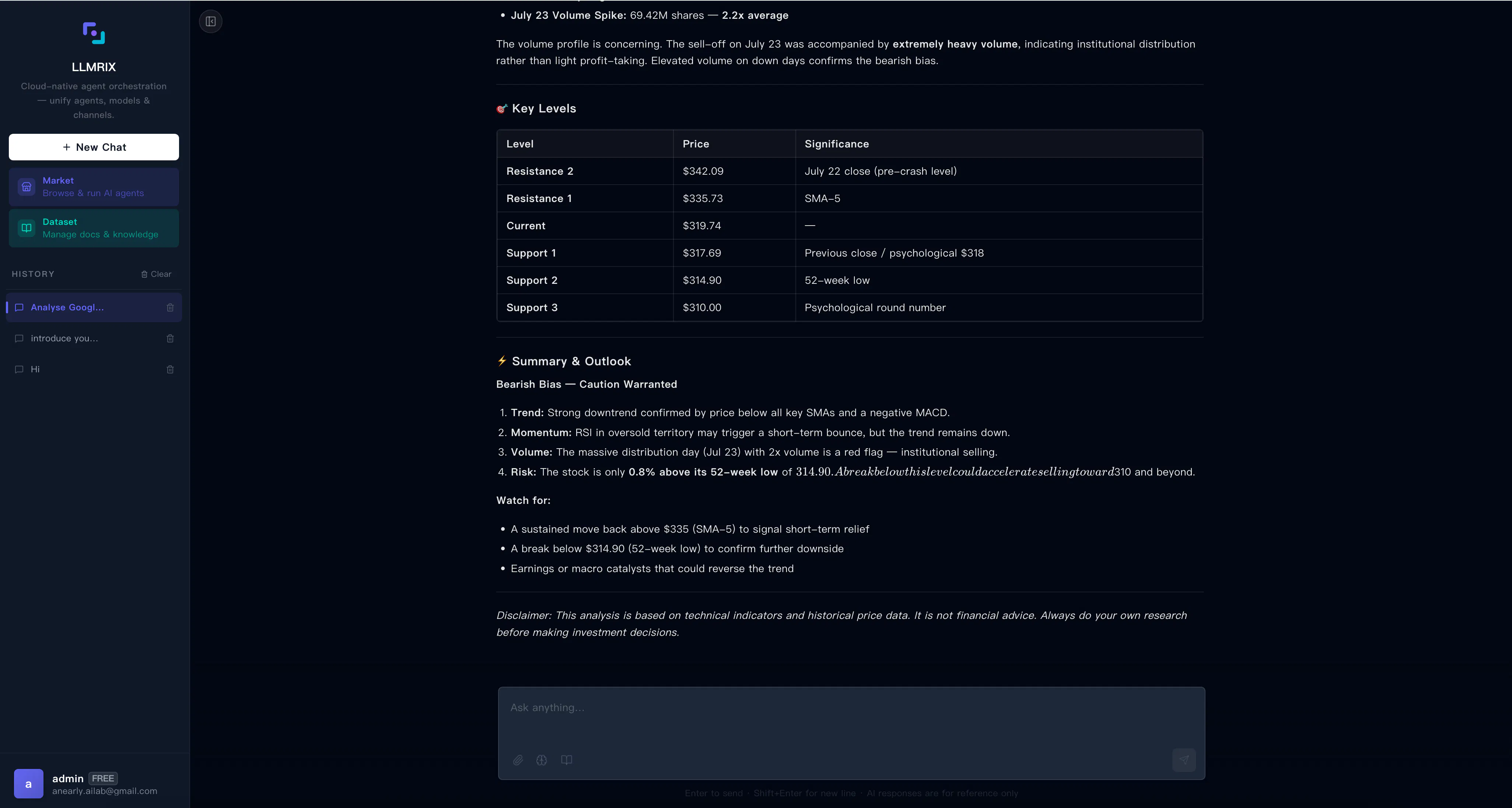Viewport: 1512px width, 808px height.
Task: Click the admin avatar 'a'
Action: coord(29,784)
